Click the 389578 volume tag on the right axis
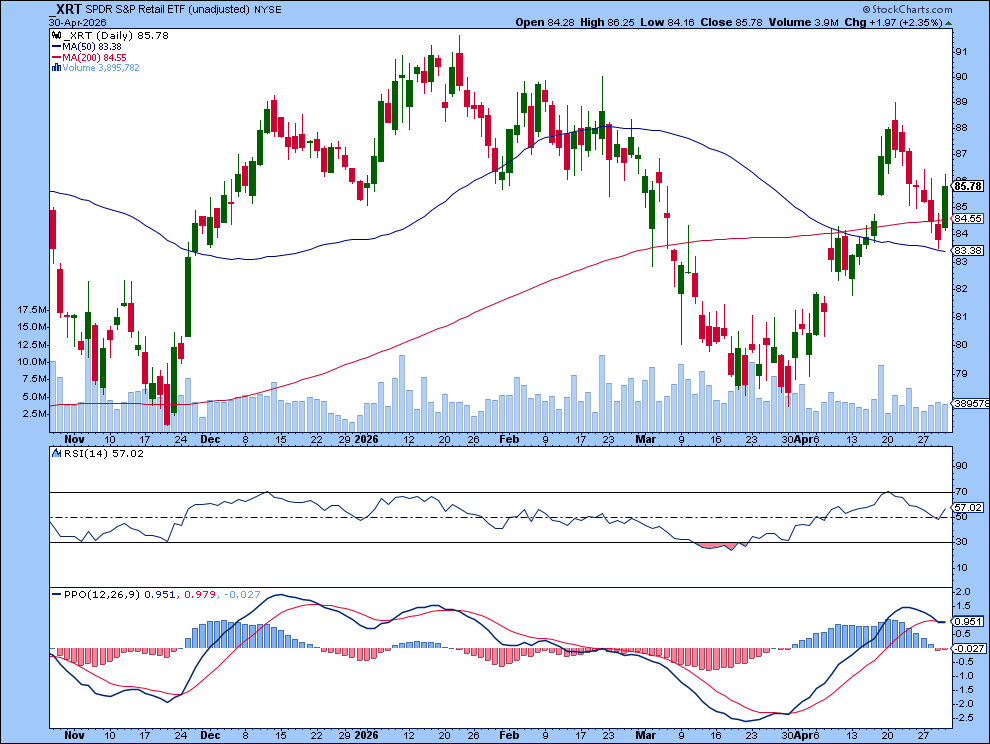The image size is (990, 744). [970, 403]
